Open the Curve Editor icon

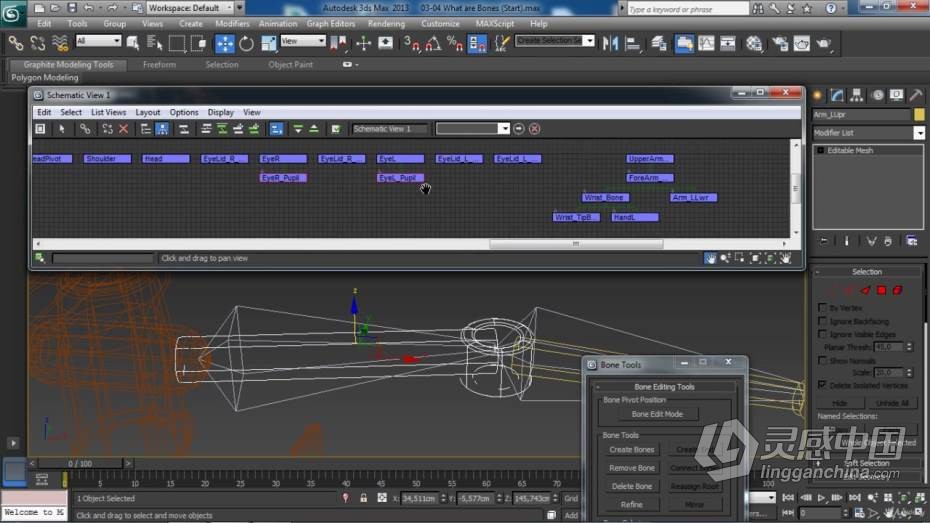[x=706, y=43]
